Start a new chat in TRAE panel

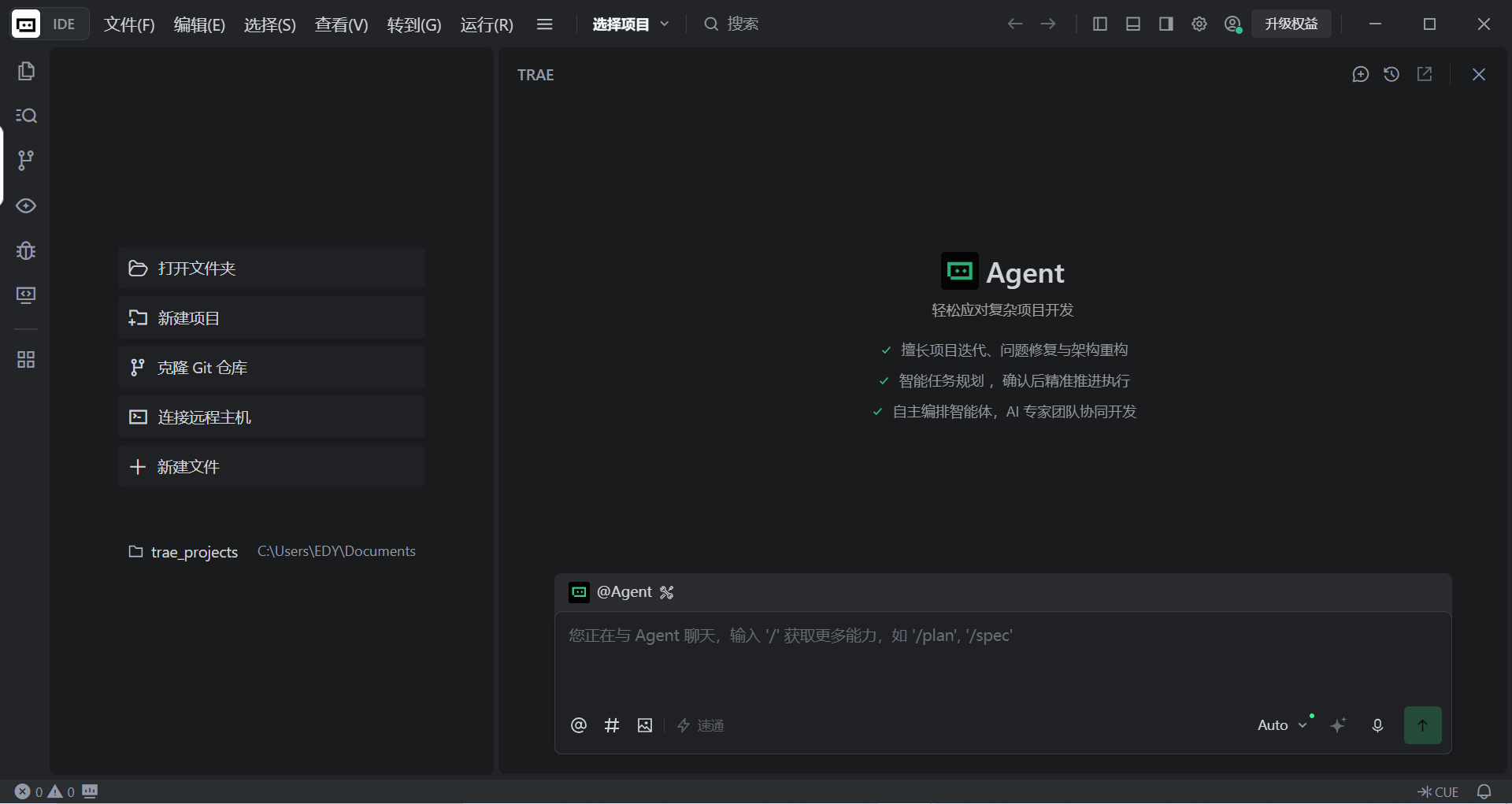(x=1360, y=74)
